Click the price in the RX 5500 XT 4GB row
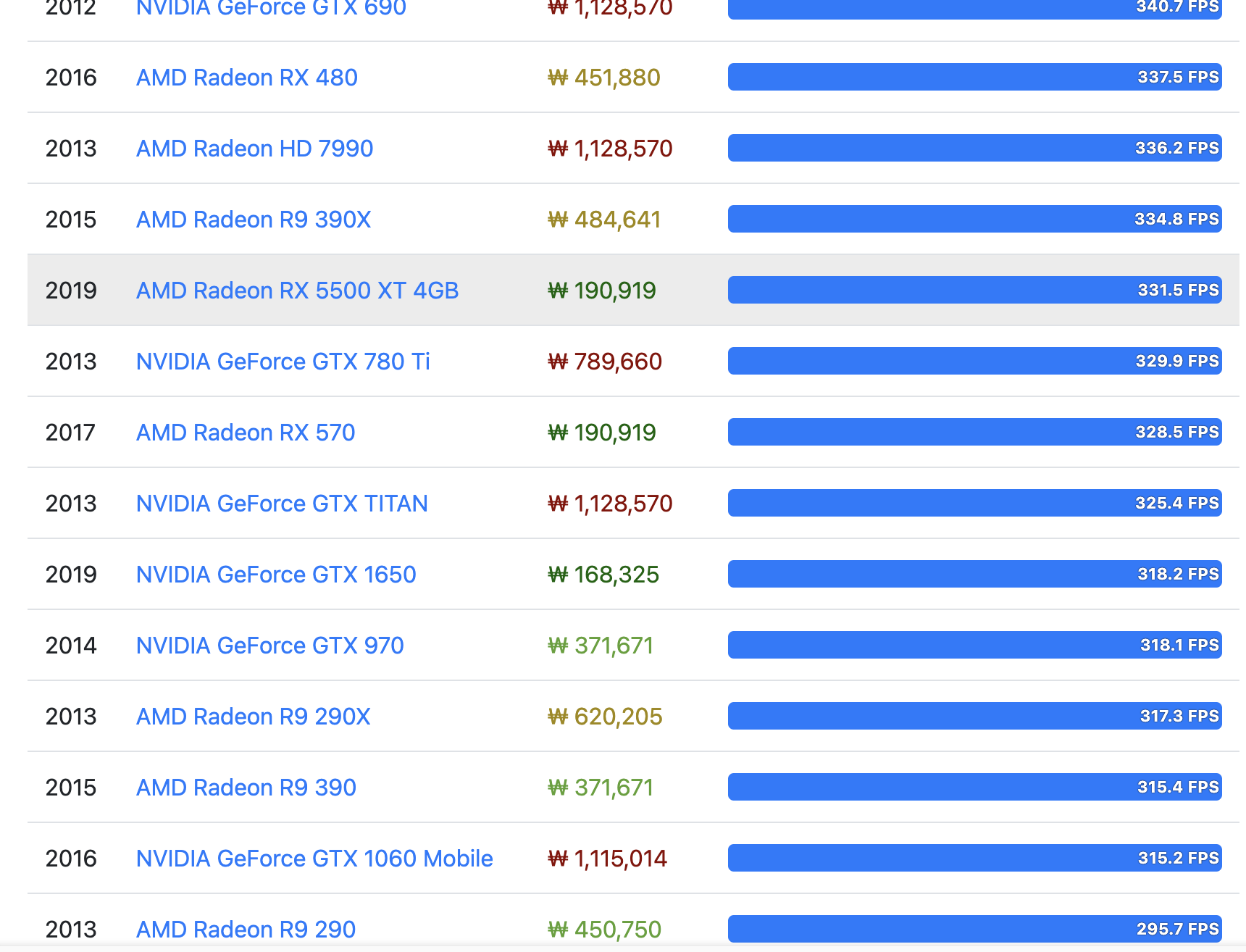 click(602, 291)
